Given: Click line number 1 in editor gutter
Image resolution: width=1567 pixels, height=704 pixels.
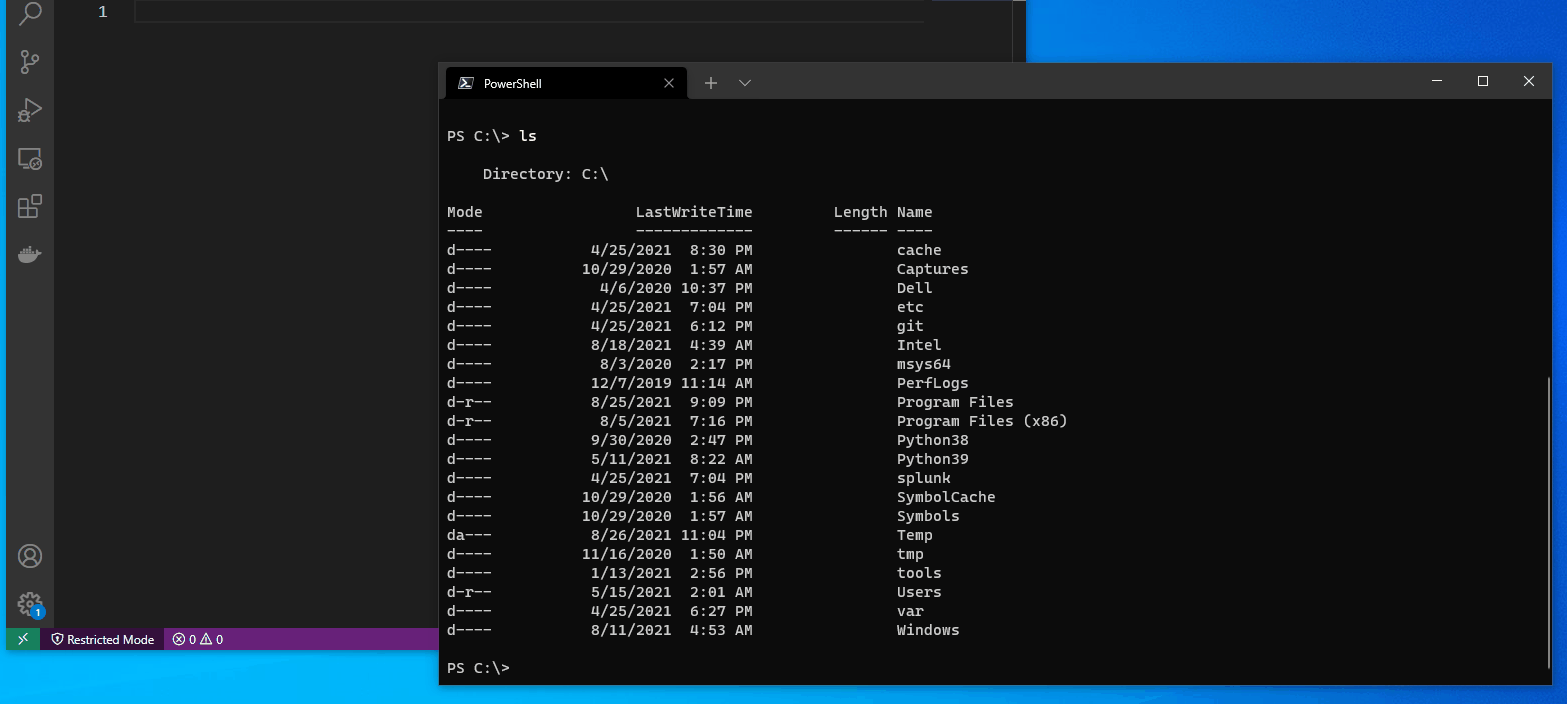Looking at the screenshot, I should (x=102, y=12).
